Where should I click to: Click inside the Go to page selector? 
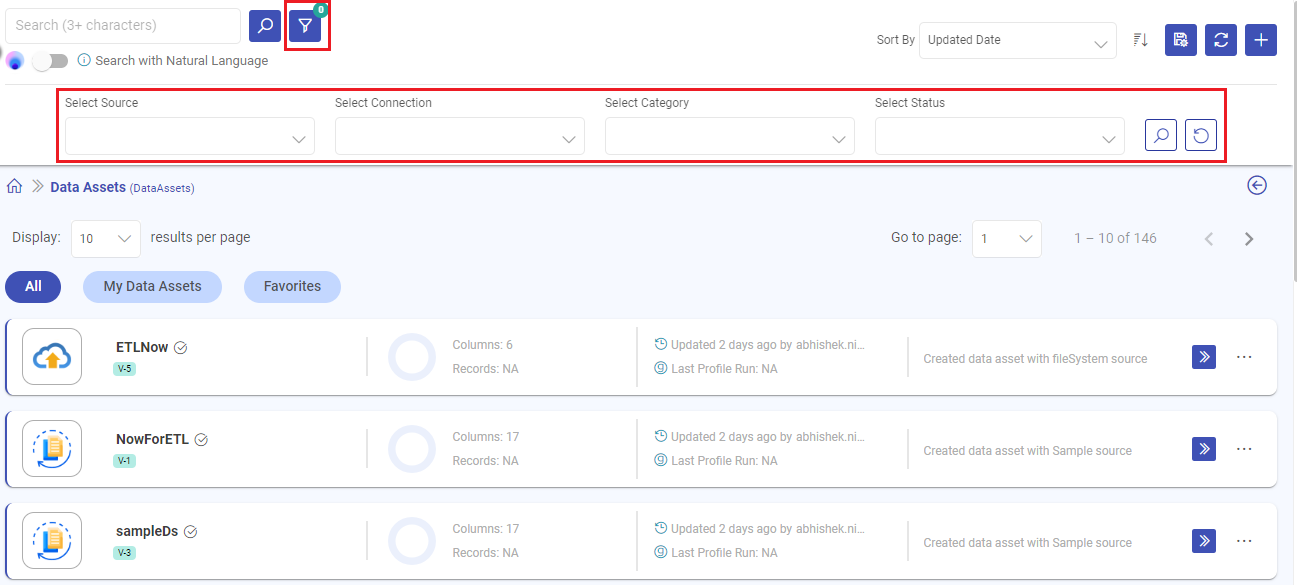(1006, 238)
